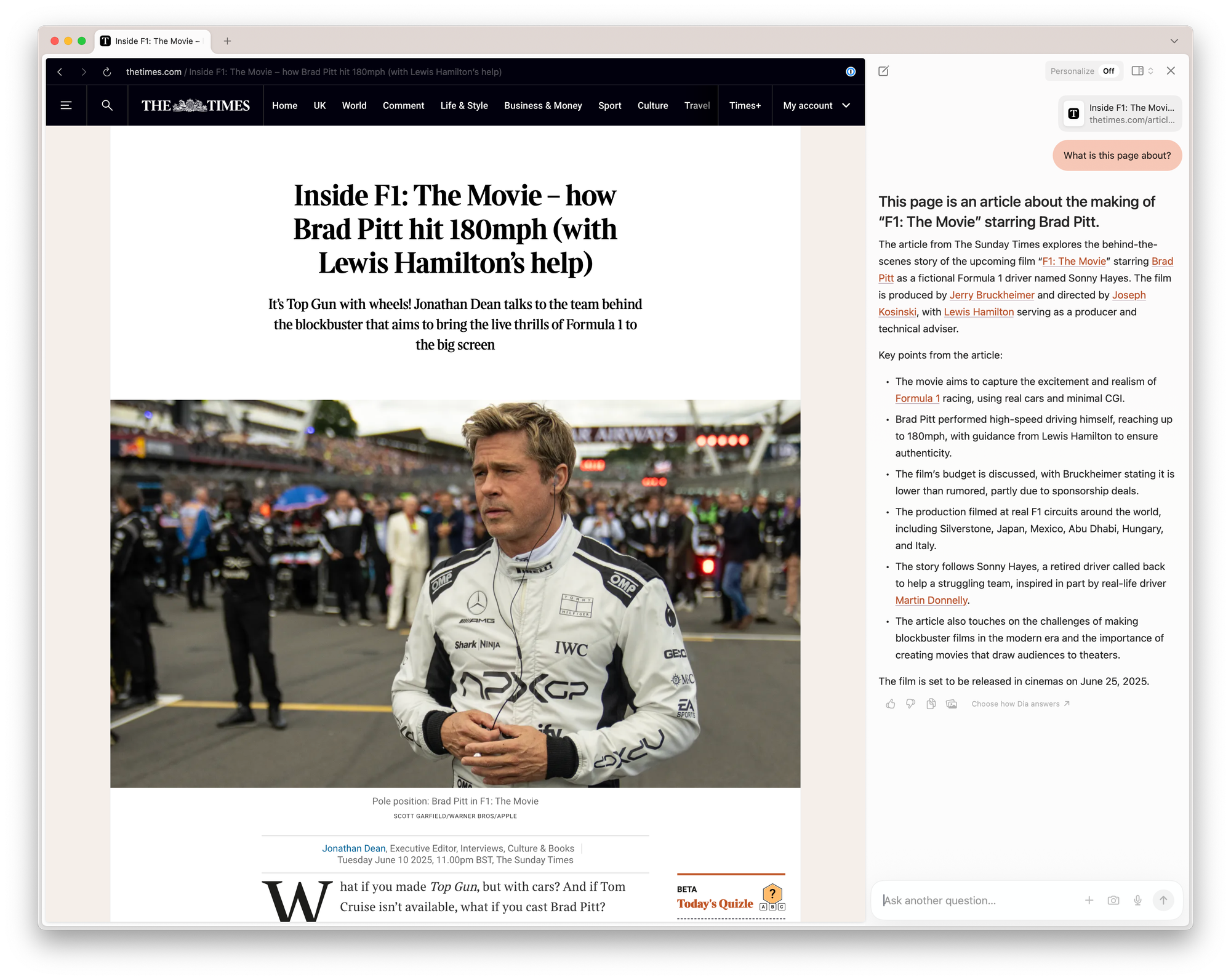Reload the page with the refresh icon
This screenshot has height=980, width=1231.
coord(107,72)
